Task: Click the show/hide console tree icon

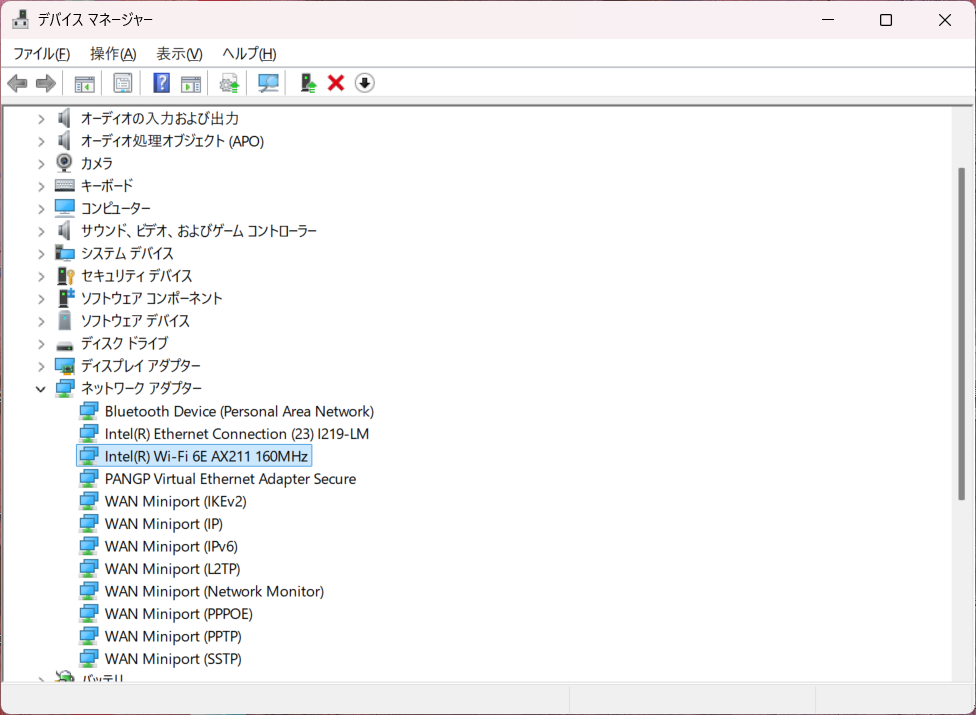Action: 85,83
